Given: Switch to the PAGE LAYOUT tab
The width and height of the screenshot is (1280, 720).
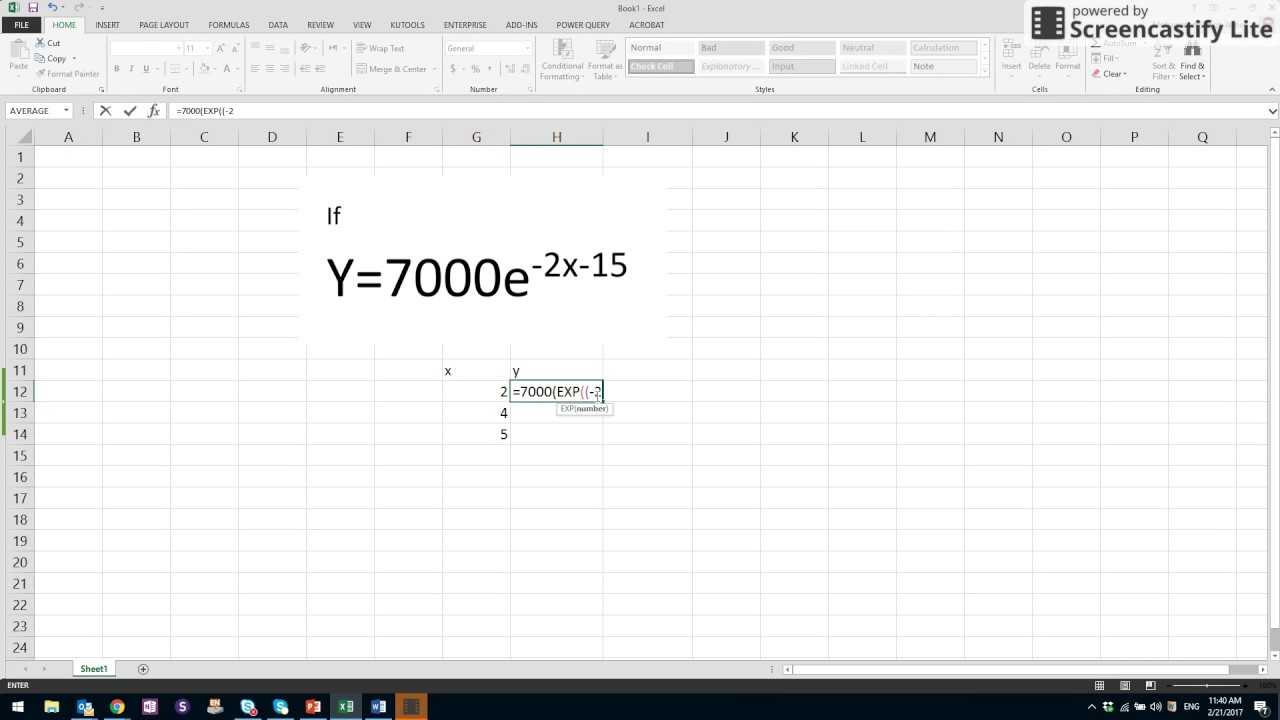Looking at the screenshot, I should coord(164,25).
